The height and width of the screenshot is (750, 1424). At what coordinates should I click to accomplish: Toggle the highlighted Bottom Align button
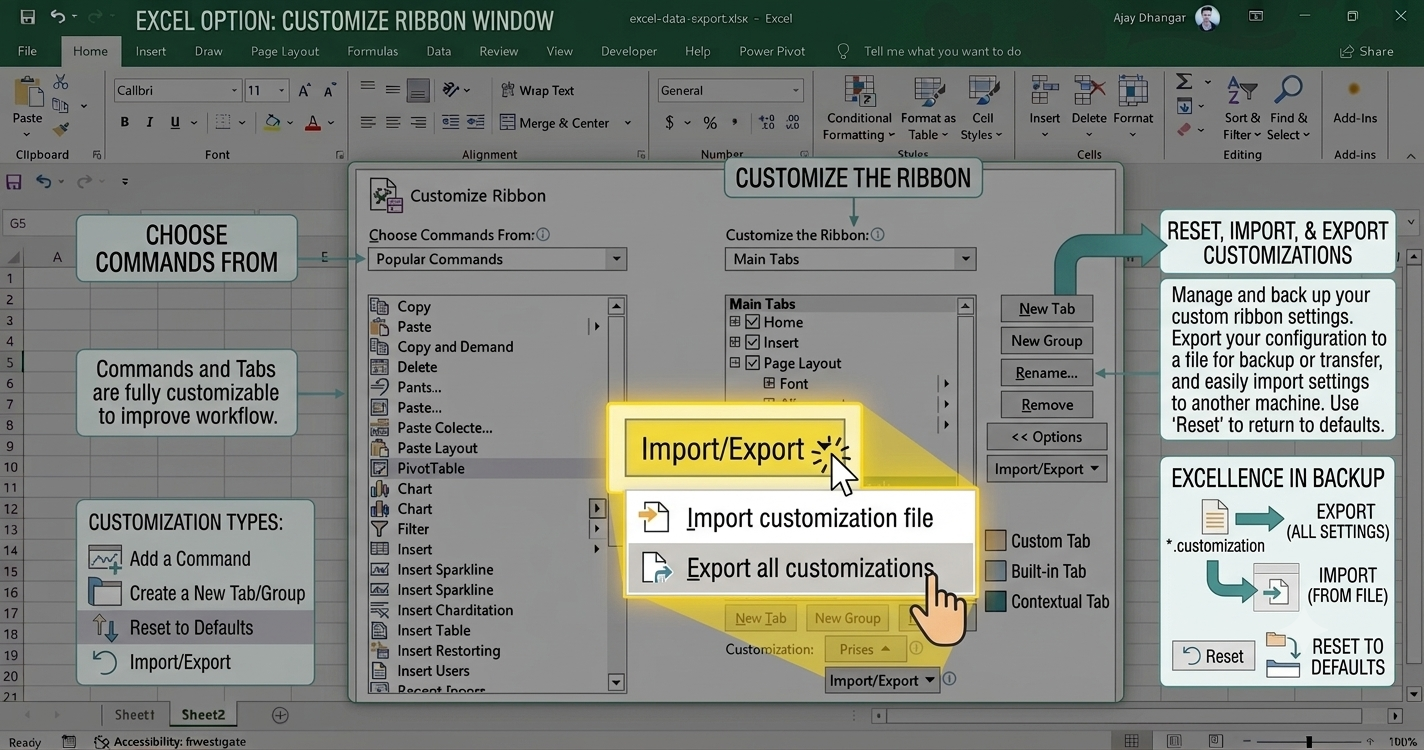418,90
